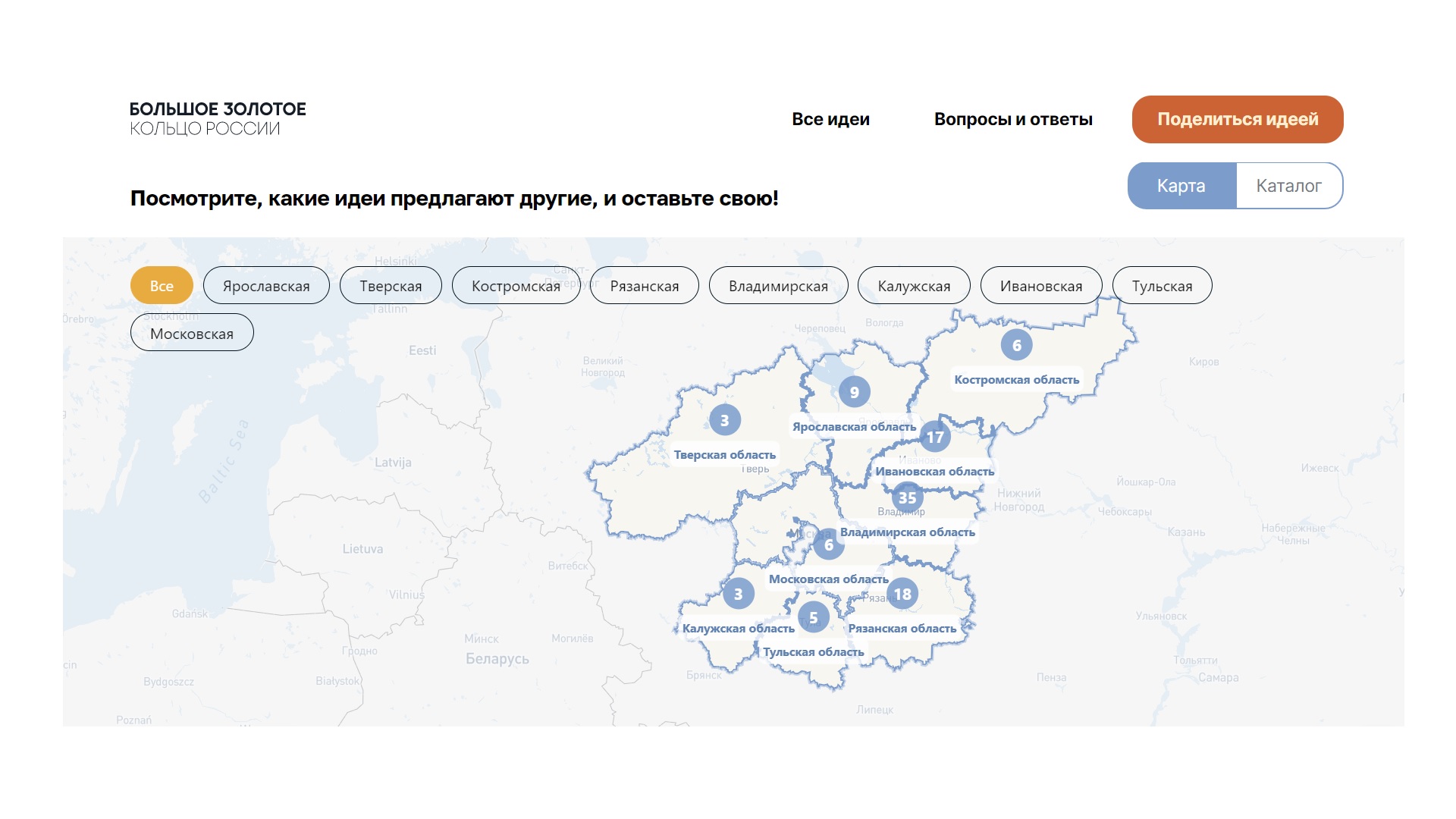Select the Тверская область marker showing 3
Viewport: 1456px width, 819px height.
[726, 419]
